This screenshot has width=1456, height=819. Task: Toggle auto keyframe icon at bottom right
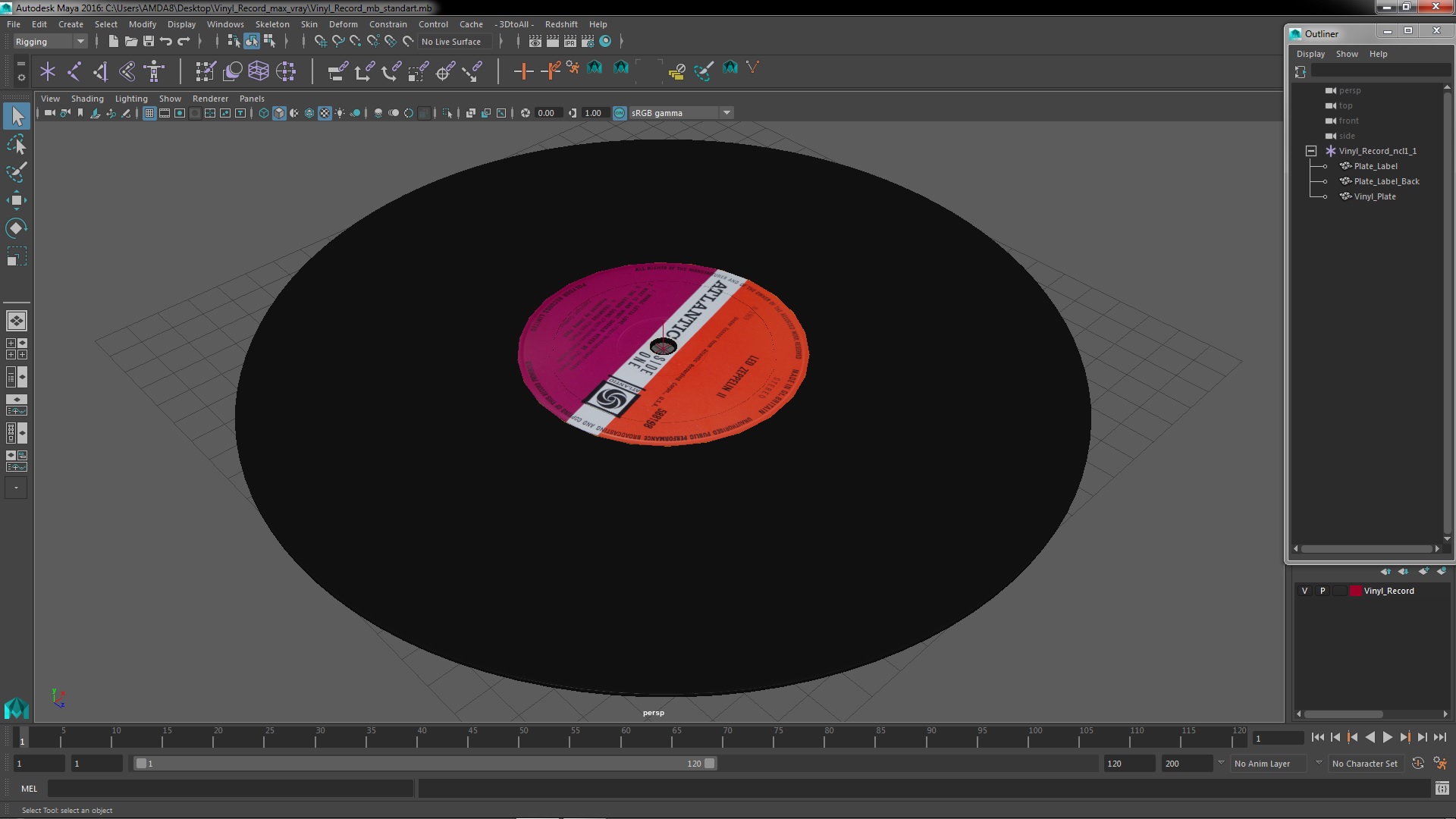[x=1417, y=764]
